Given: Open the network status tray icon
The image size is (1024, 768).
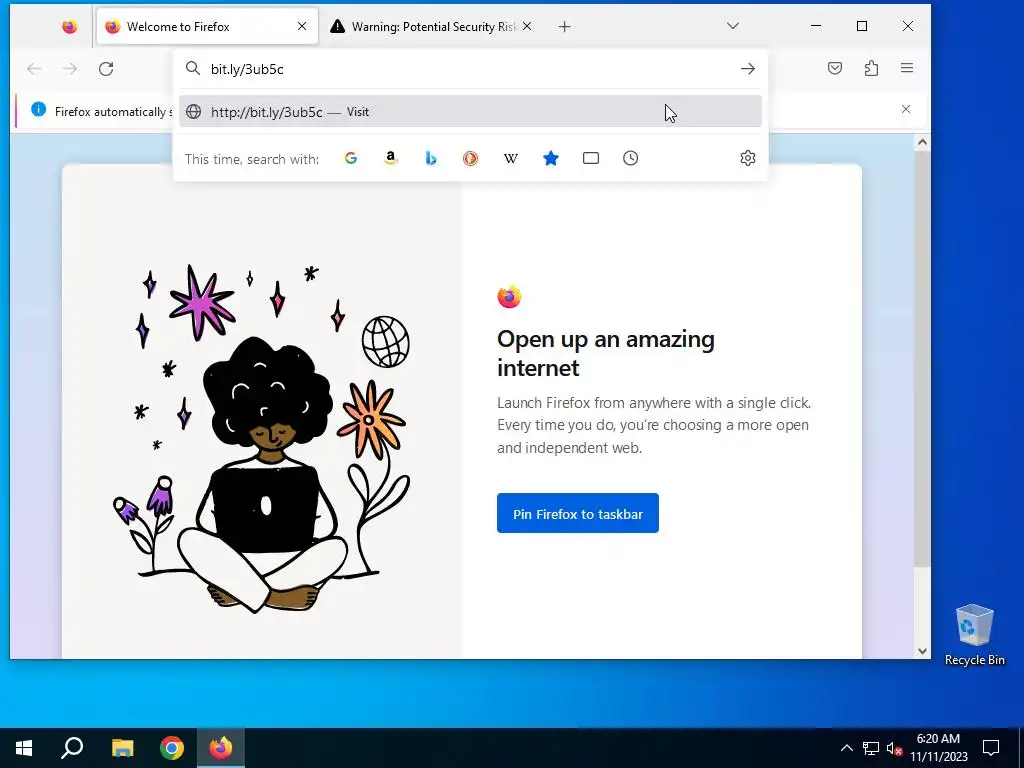Looking at the screenshot, I should tap(871, 748).
